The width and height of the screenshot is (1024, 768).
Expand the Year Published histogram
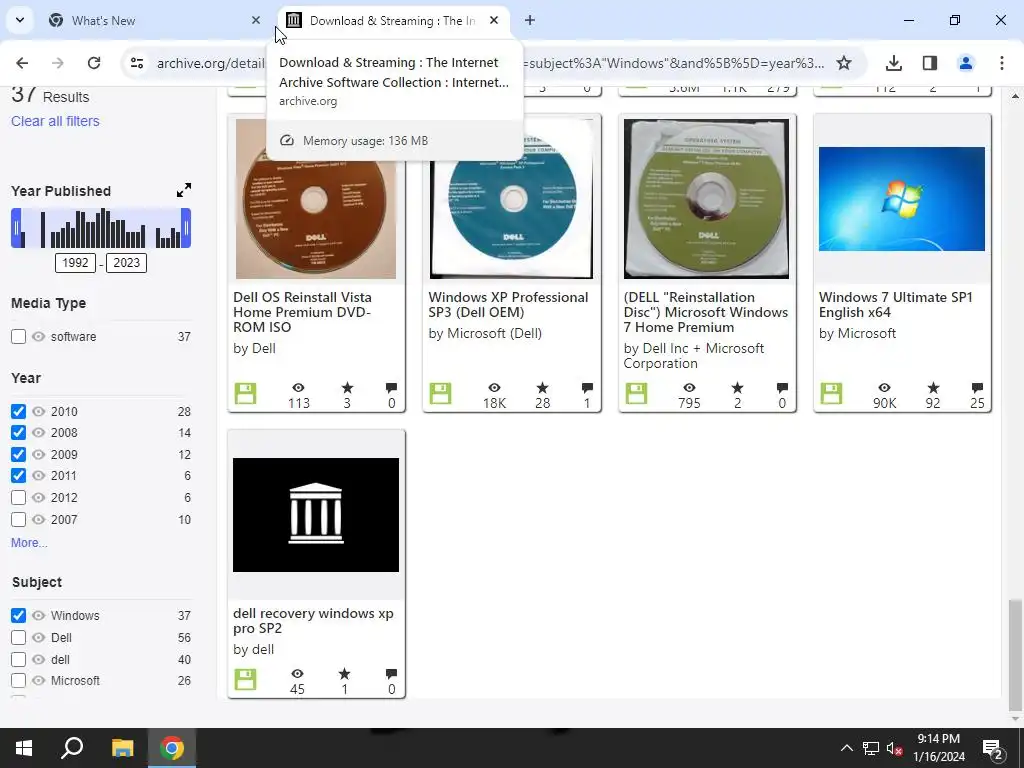click(x=184, y=190)
